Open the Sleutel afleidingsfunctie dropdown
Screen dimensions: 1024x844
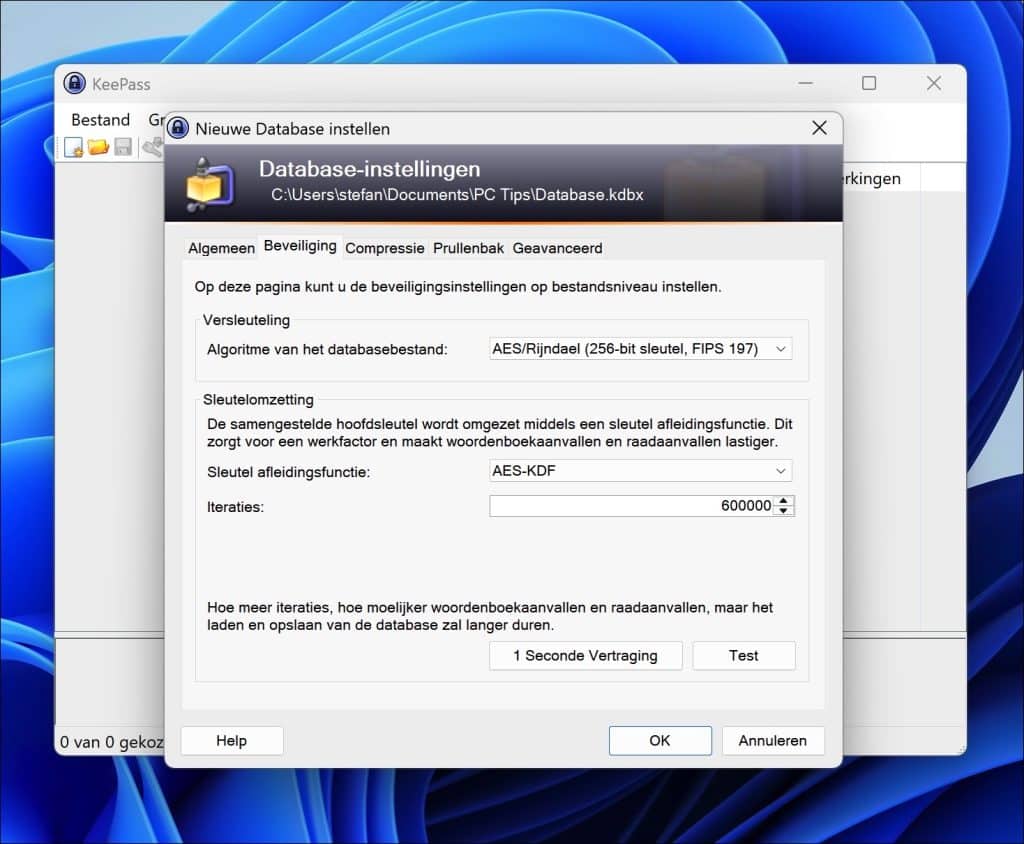781,471
